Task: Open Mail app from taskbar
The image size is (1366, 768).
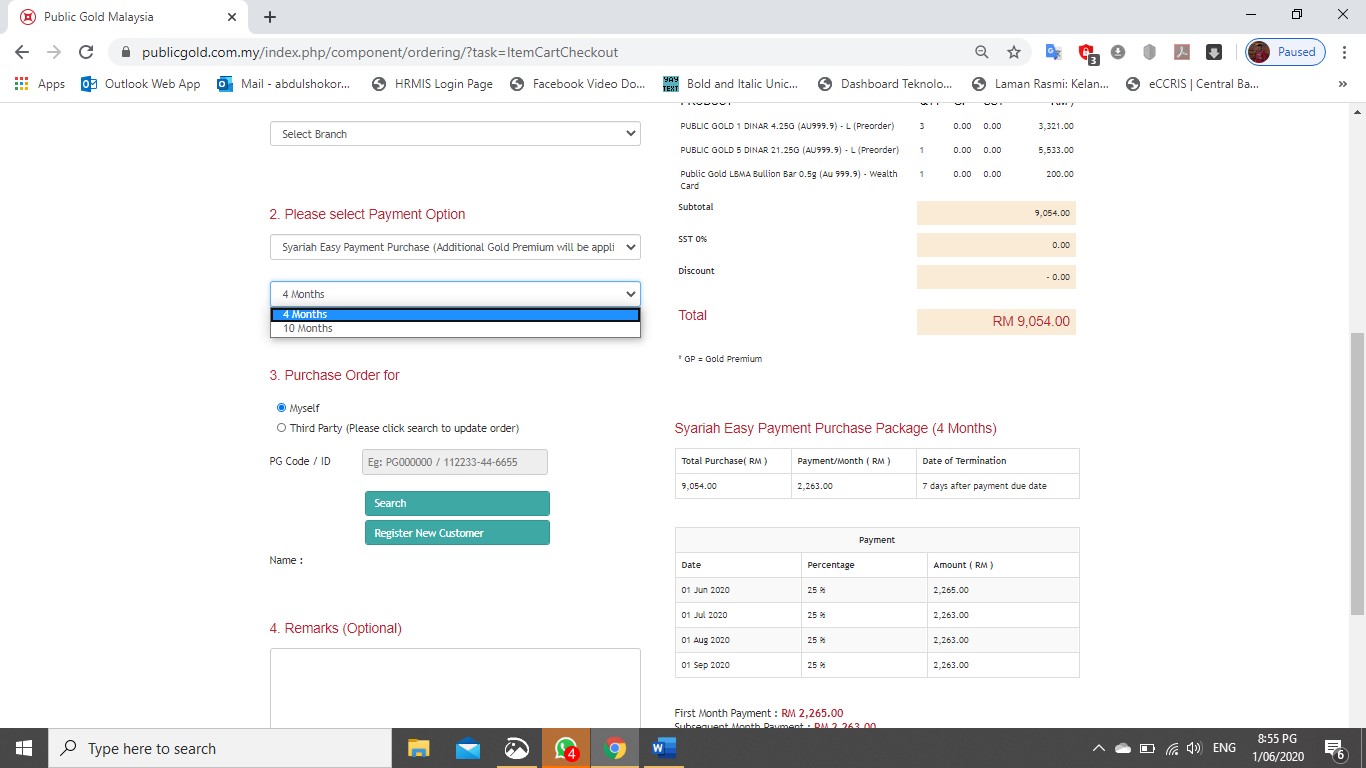Action: click(x=468, y=748)
